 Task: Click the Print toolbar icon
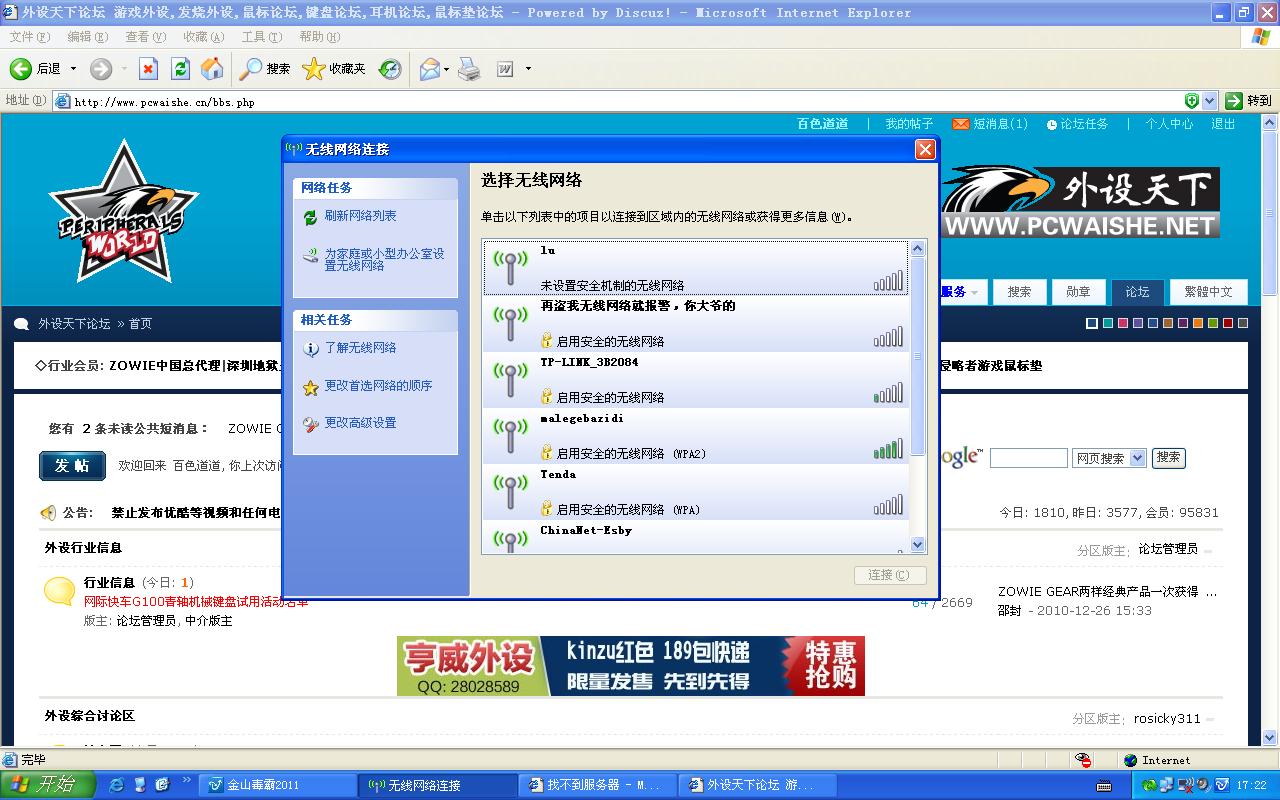469,69
